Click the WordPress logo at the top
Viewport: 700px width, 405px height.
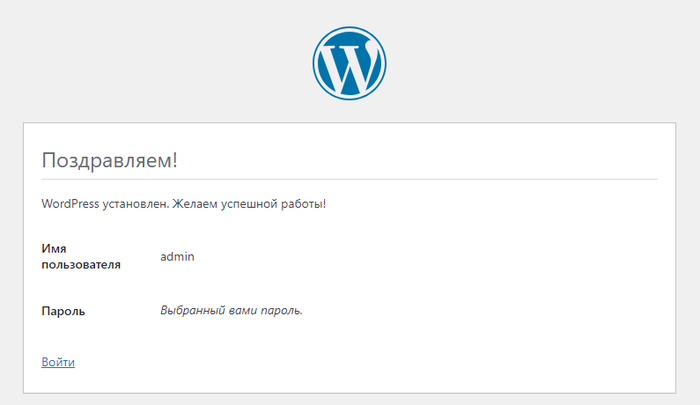point(349,63)
